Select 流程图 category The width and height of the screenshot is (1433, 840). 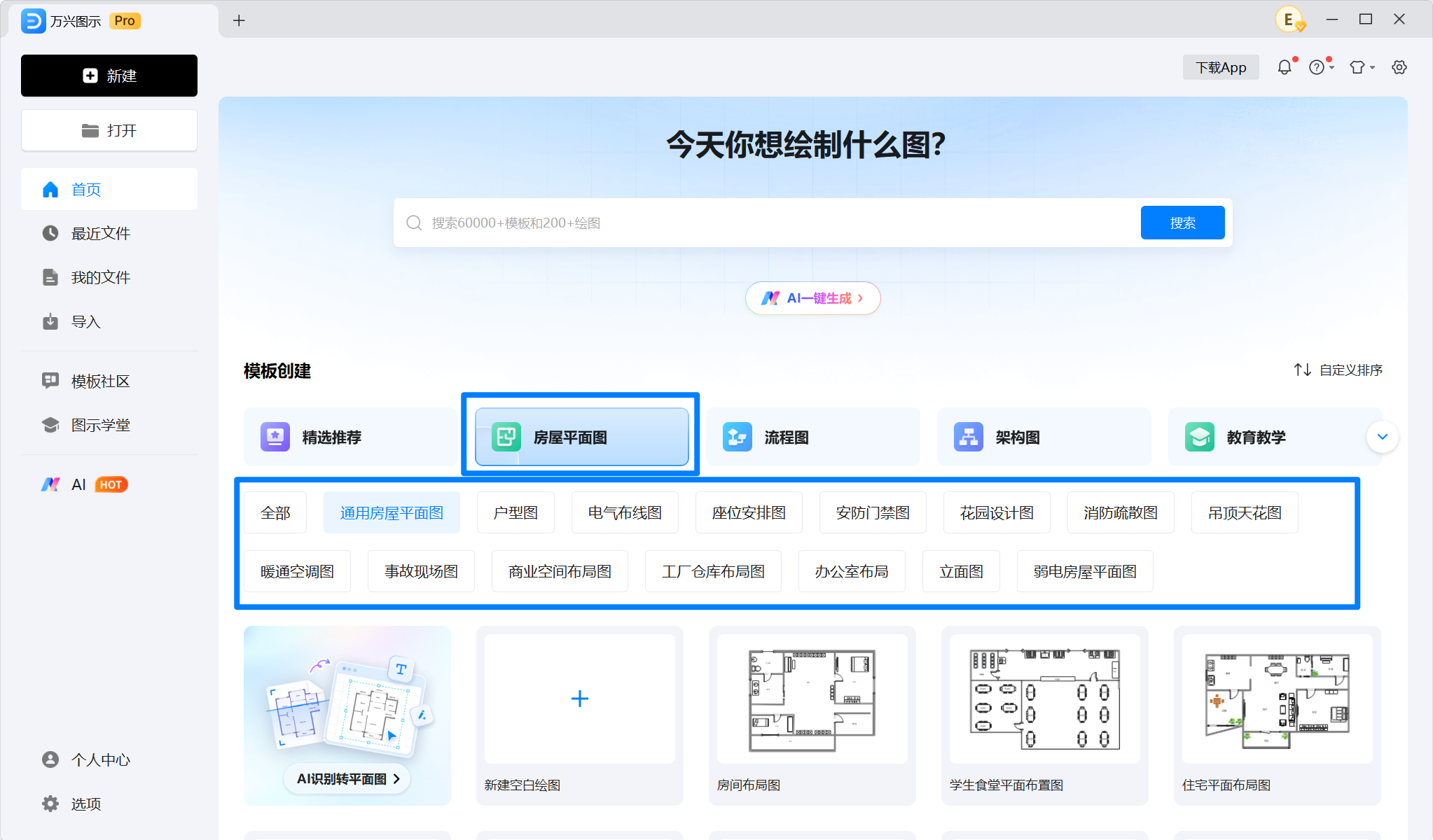coord(812,437)
